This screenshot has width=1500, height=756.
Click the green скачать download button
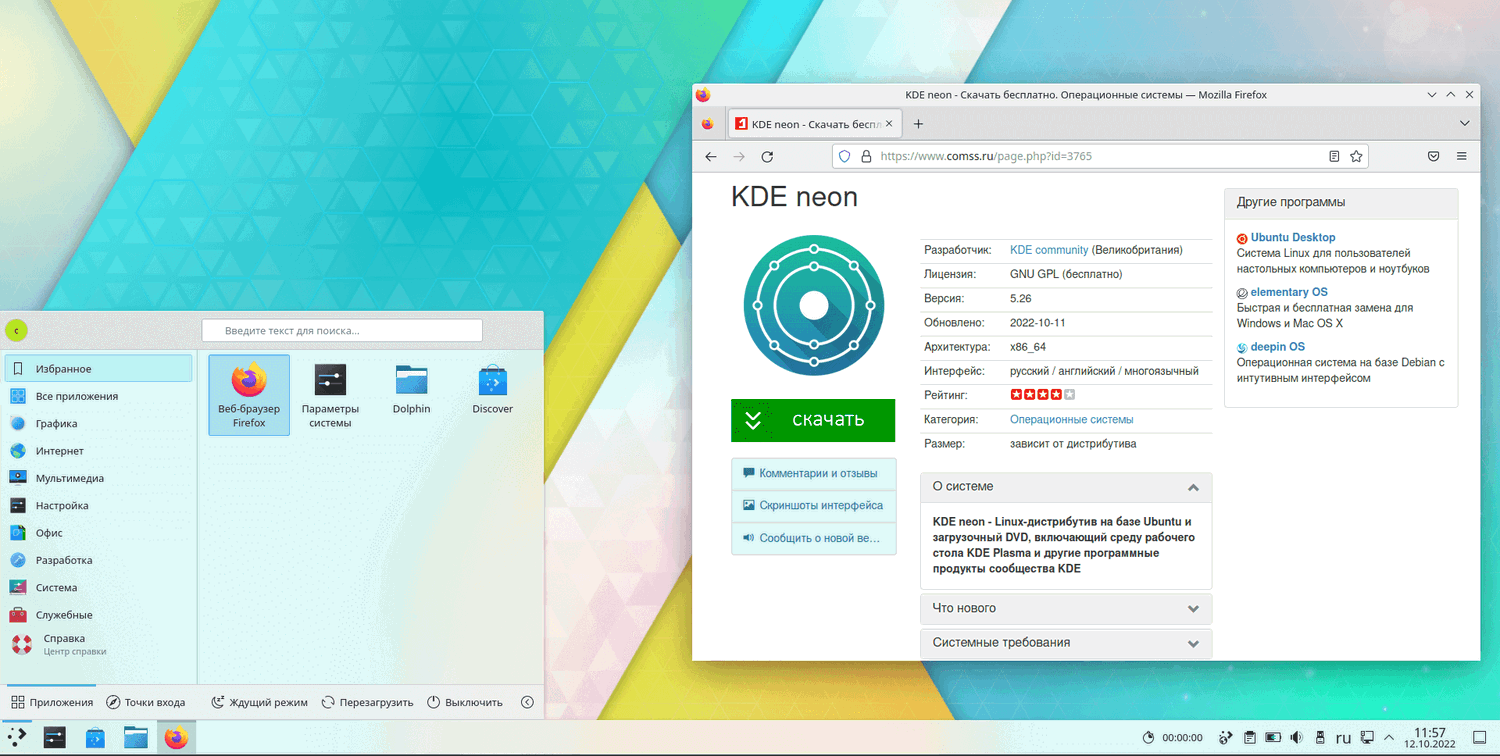(x=813, y=420)
